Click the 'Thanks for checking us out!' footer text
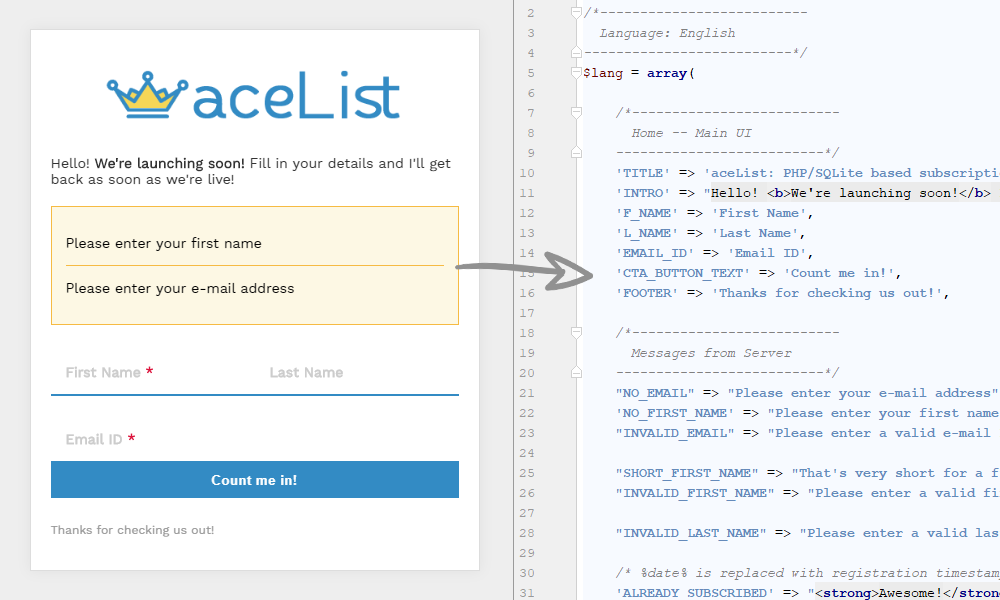The image size is (1000, 600). [133, 530]
